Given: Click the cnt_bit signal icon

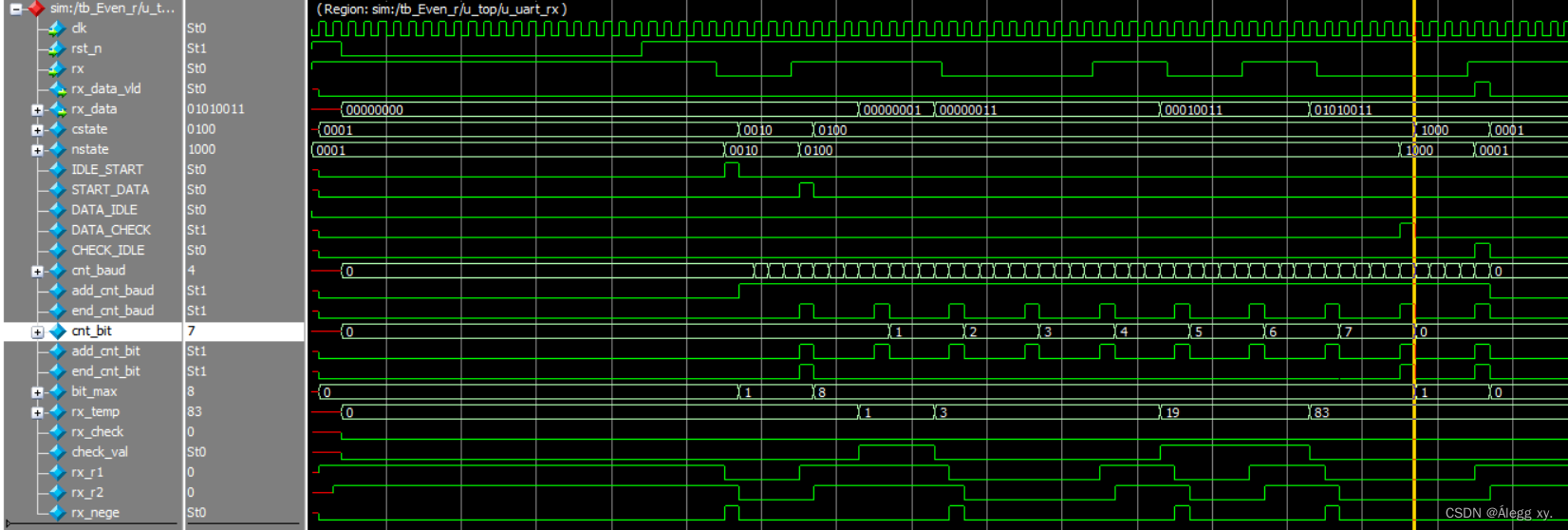Looking at the screenshot, I should click(57, 331).
